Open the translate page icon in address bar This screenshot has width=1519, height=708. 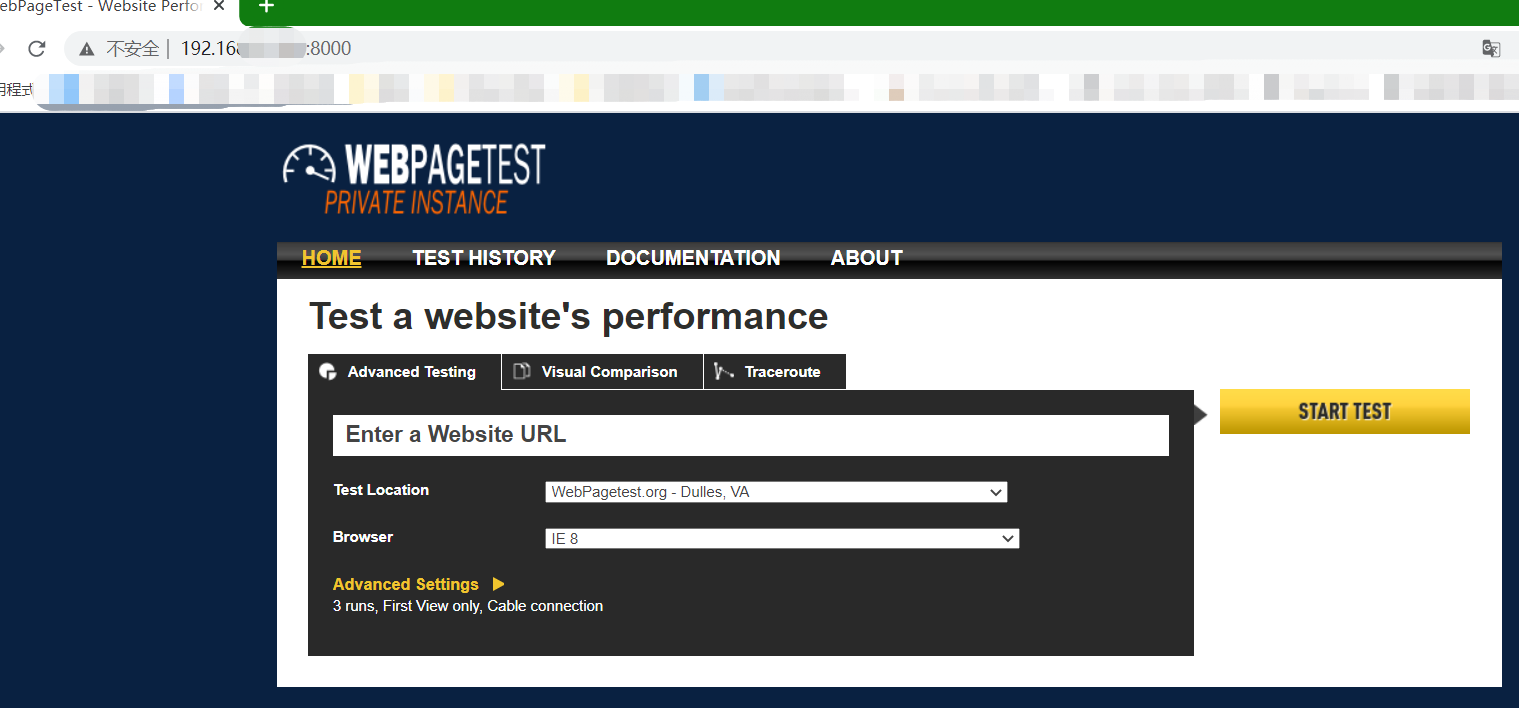click(1491, 48)
